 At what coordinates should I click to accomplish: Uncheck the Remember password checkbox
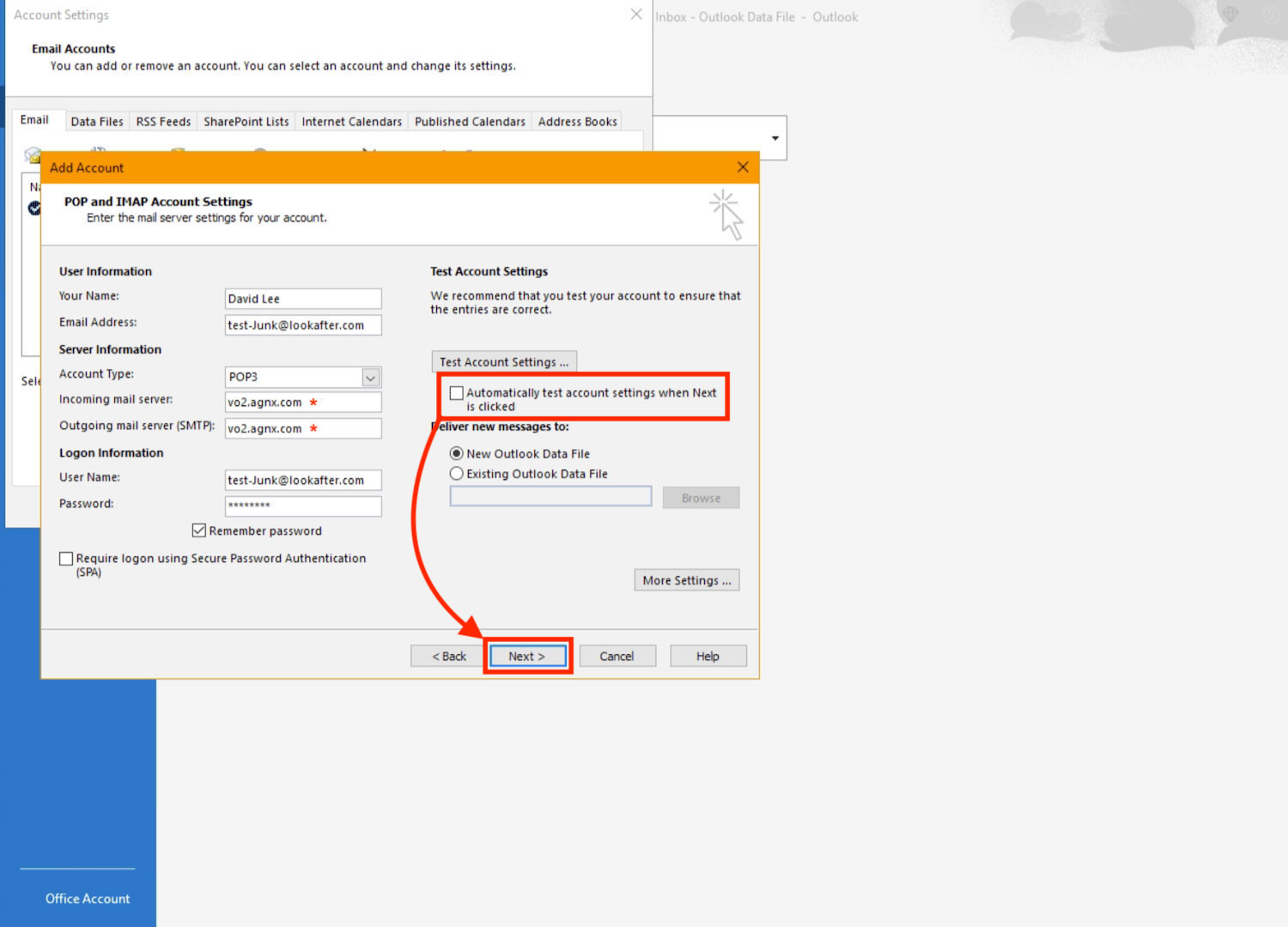[199, 530]
